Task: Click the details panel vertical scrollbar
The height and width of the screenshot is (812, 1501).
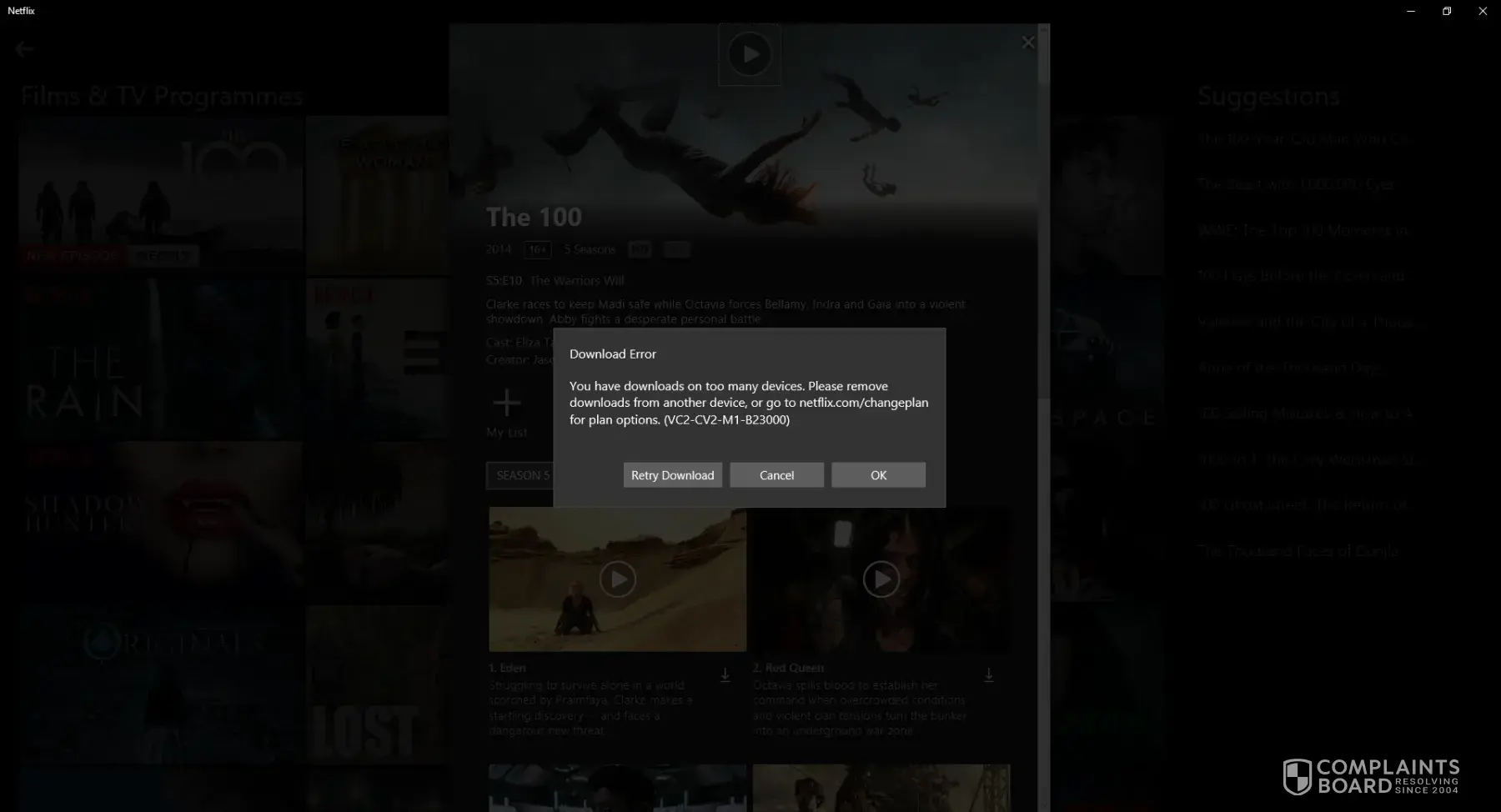Action: (x=1044, y=417)
